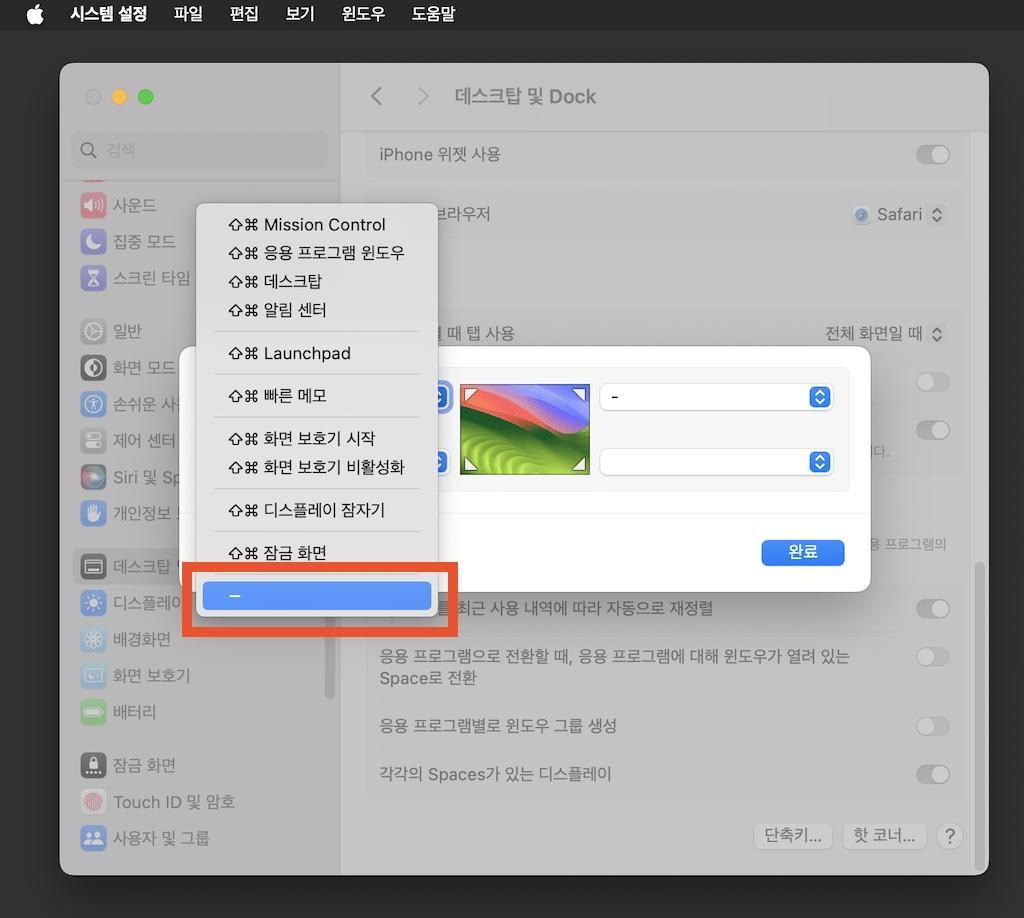Click the 검색 search field
This screenshot has width=1024, height=918.
(200, 151)
